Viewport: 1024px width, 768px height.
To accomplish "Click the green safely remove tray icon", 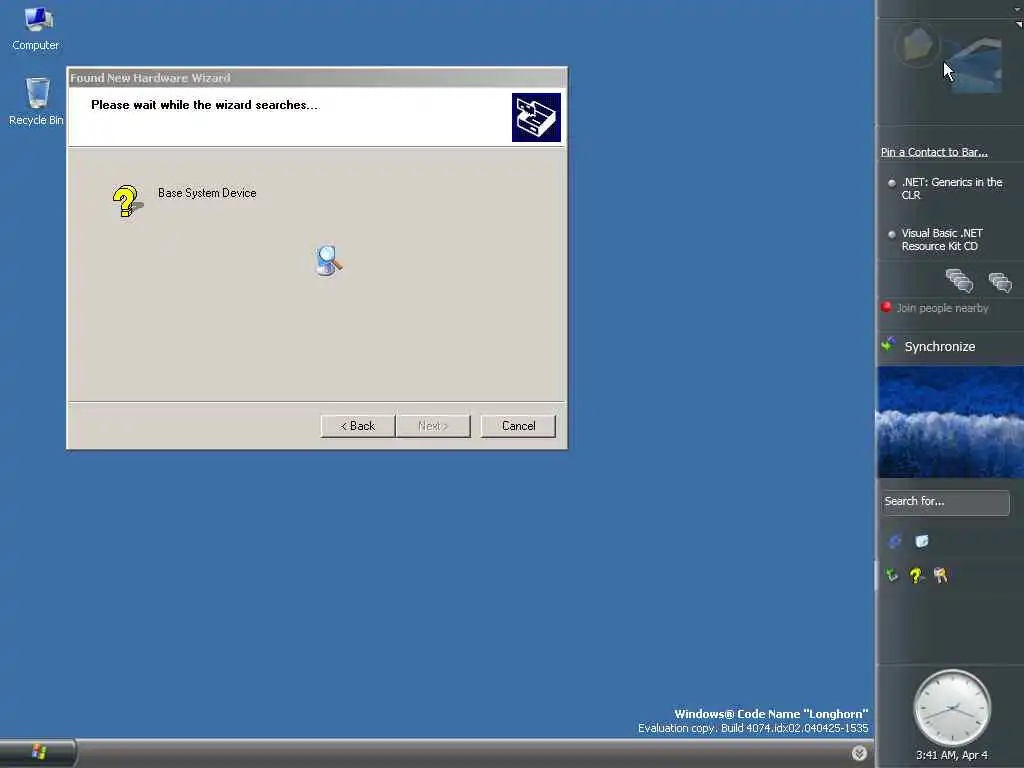I will coord(891,575).
